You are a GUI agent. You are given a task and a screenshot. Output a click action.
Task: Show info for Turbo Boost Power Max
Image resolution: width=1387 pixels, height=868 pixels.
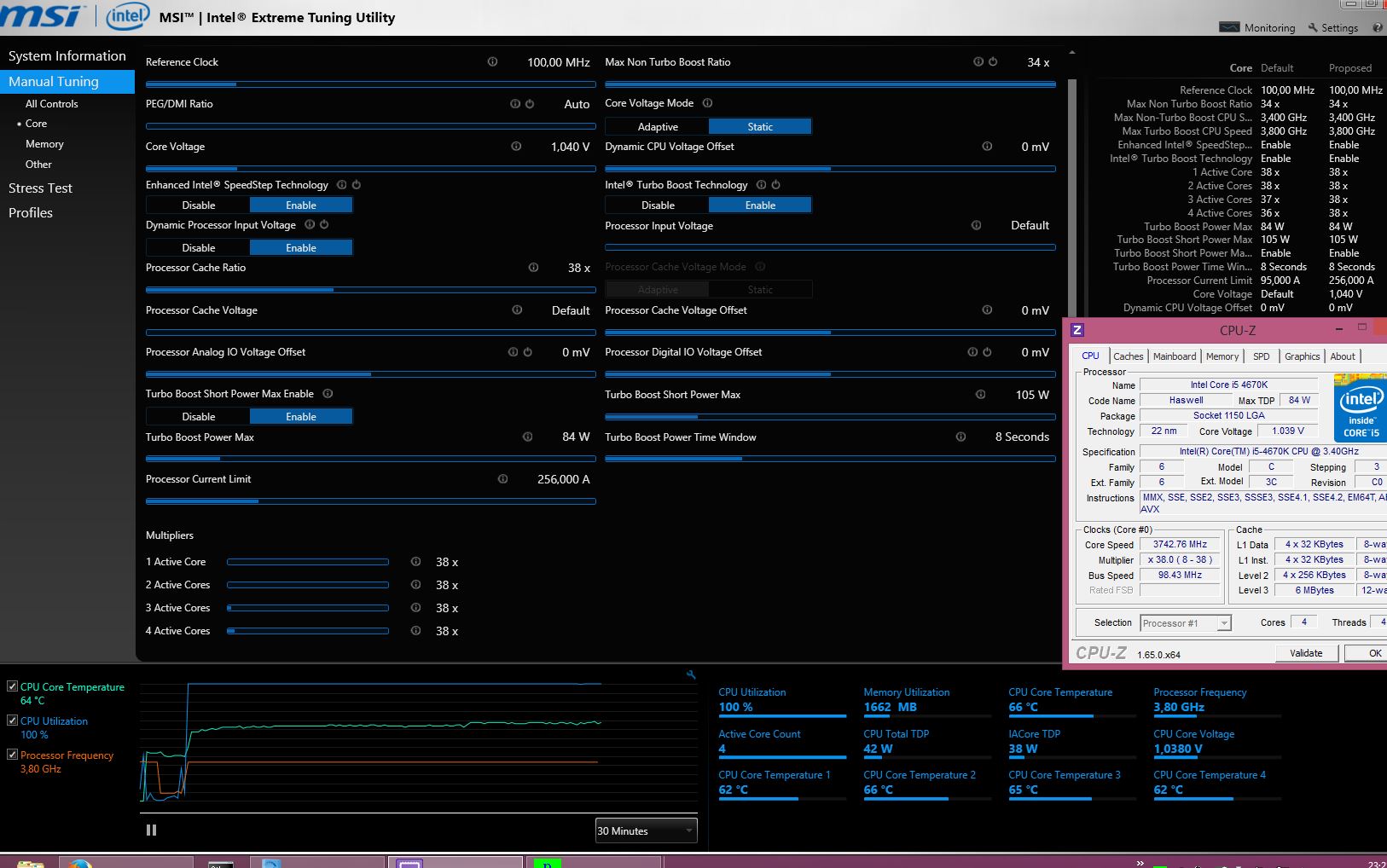(x=527, y=437)
